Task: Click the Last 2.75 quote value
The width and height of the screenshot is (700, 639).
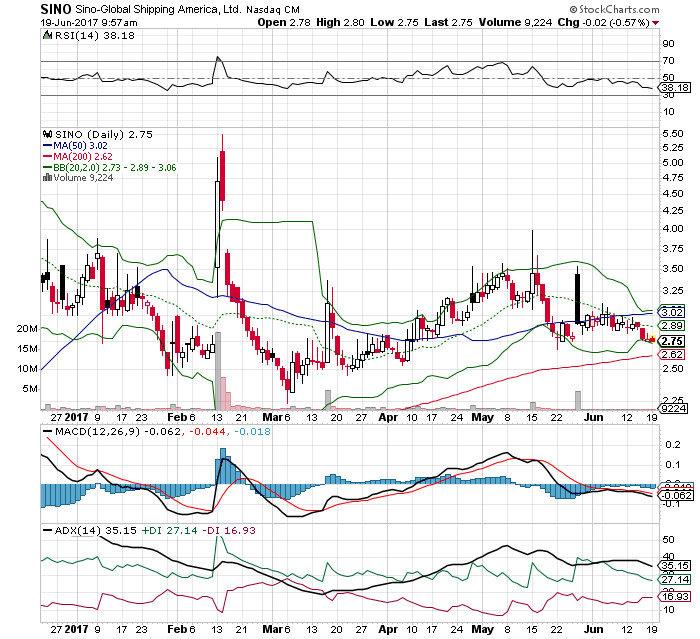Action: pyautogui.click(x=448, y=22)
